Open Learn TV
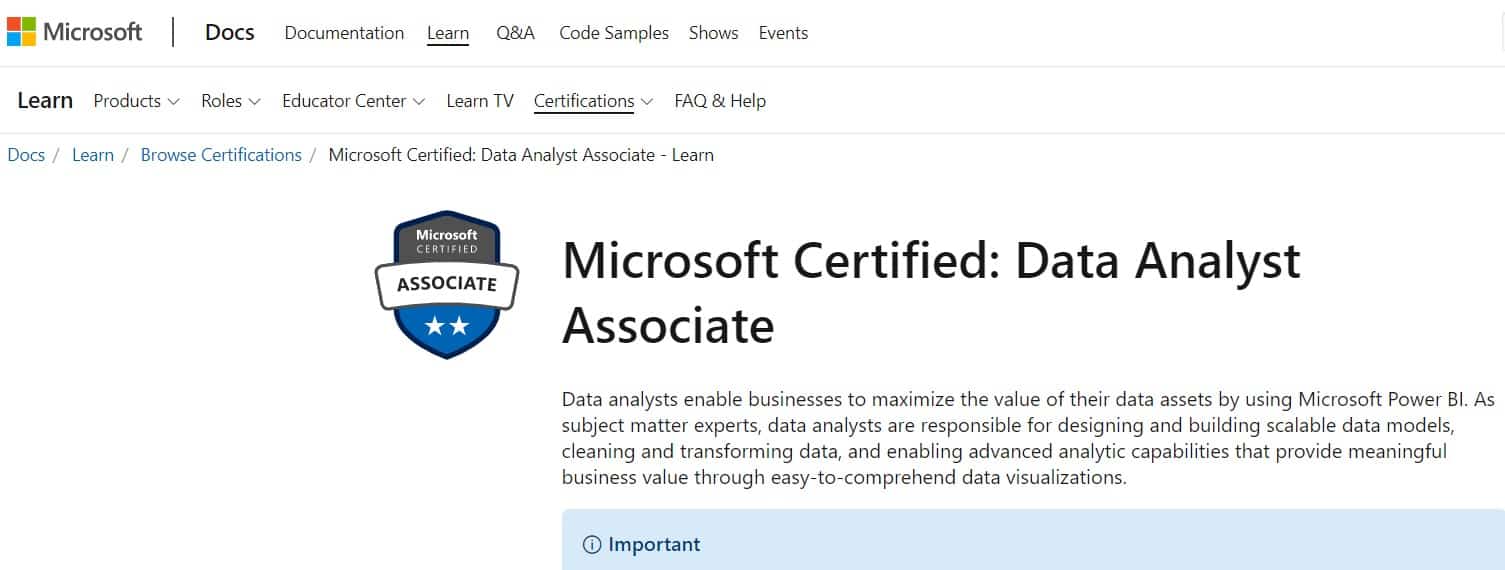The image size is (1505, 570). (480, 101)
